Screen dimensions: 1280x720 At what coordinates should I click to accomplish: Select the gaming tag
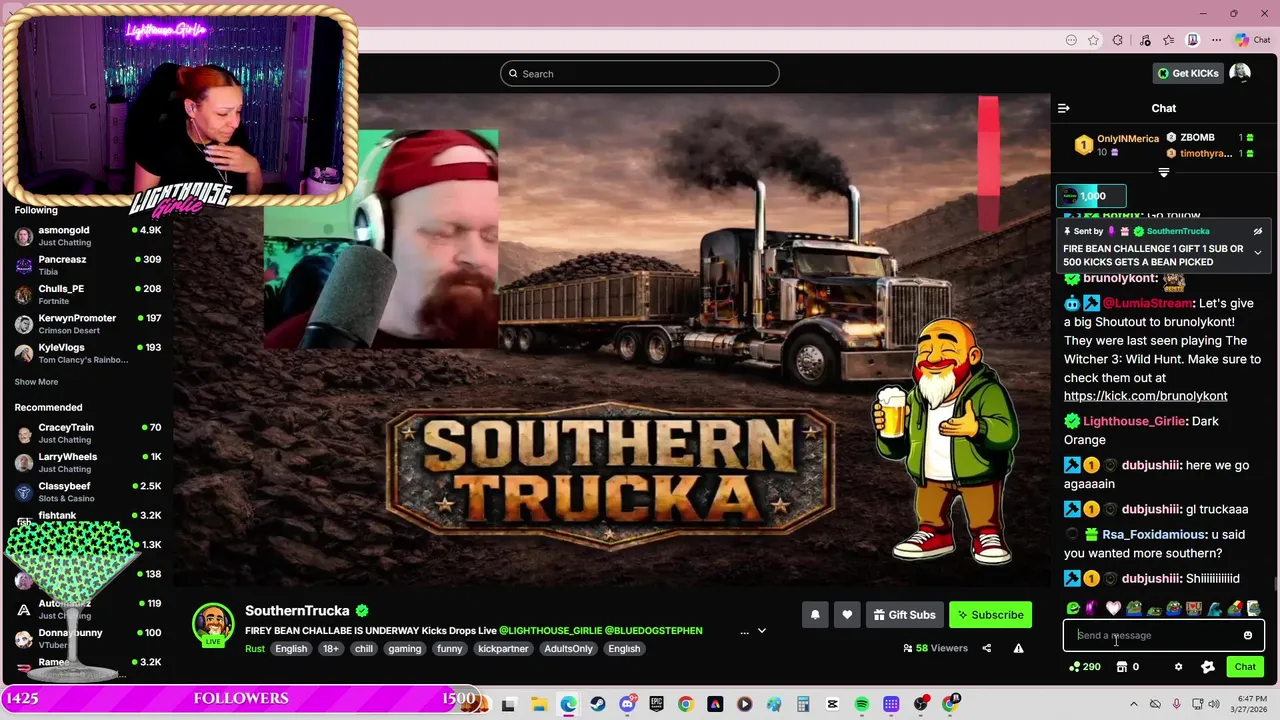pos(405,648)
